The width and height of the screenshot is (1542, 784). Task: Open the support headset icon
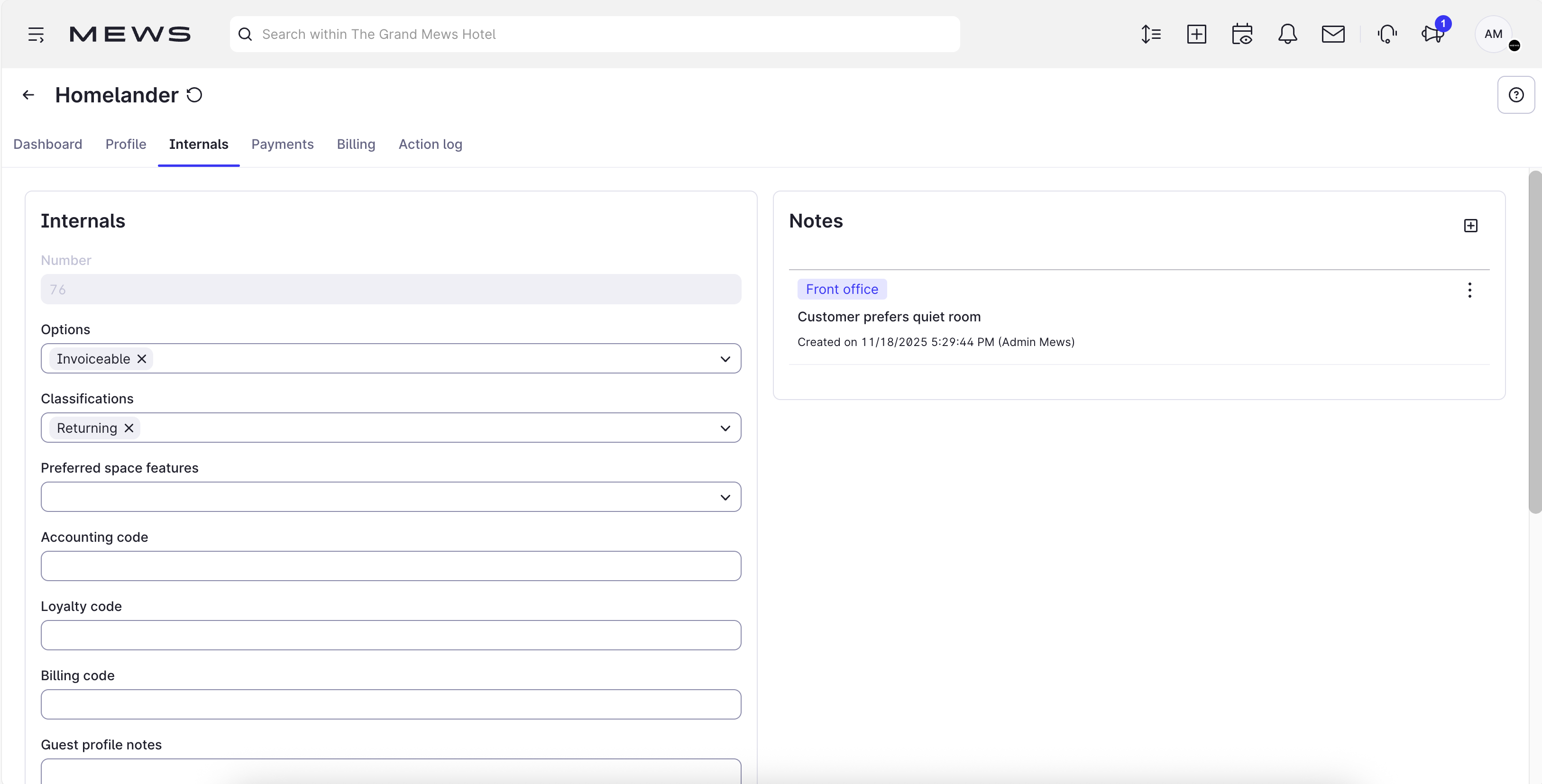coord(1387,34)
